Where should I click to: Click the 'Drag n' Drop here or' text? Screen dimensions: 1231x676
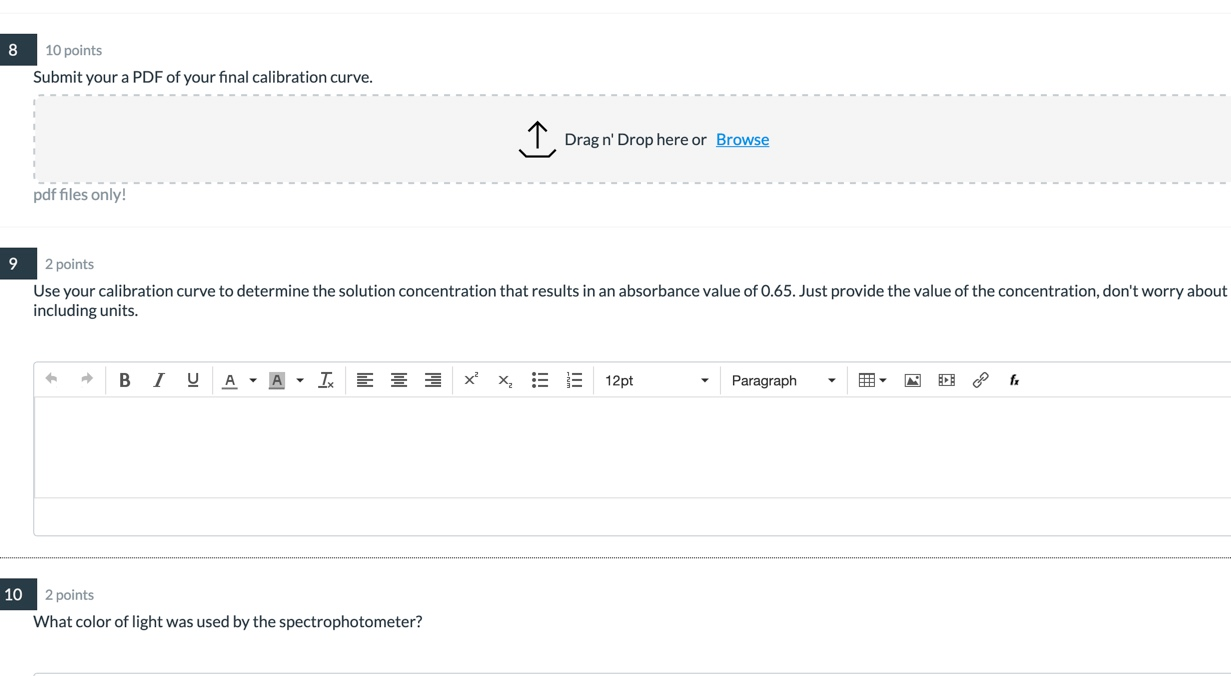[635, 139]
